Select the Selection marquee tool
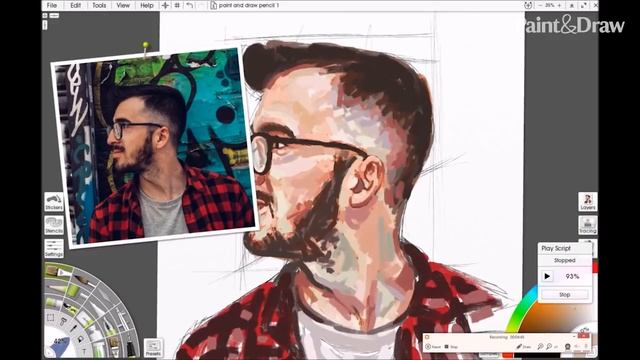The width and height of the screenshot is (640, 360). [x=51, y=318]
